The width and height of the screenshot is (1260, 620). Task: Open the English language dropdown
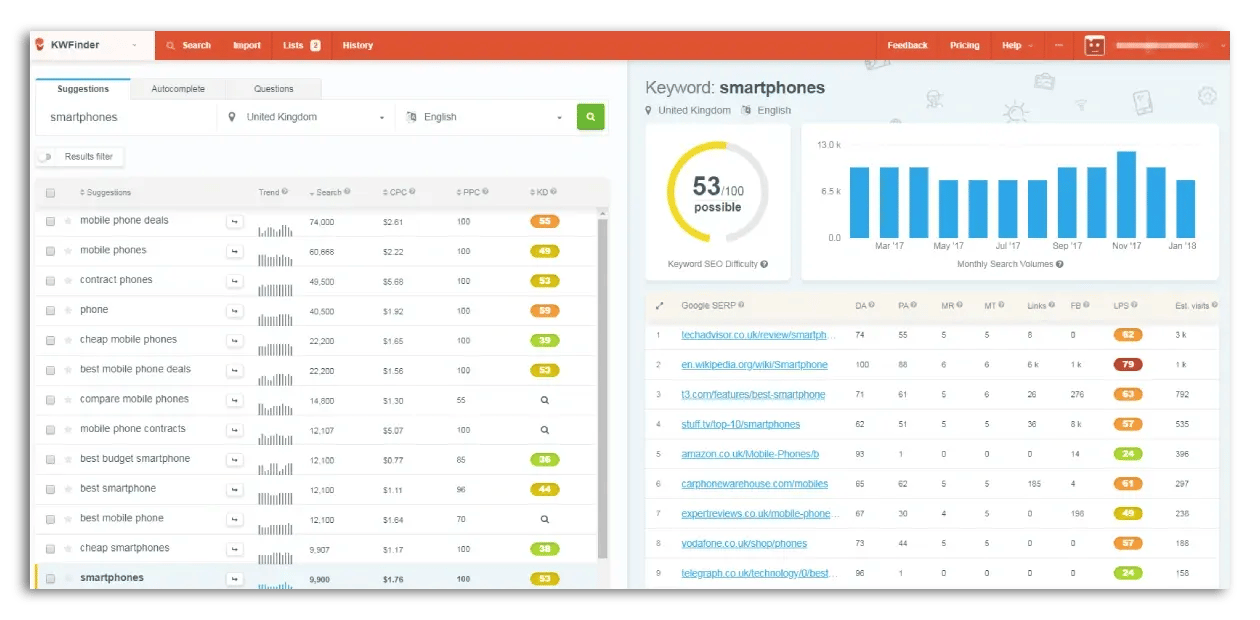[487, 117]
